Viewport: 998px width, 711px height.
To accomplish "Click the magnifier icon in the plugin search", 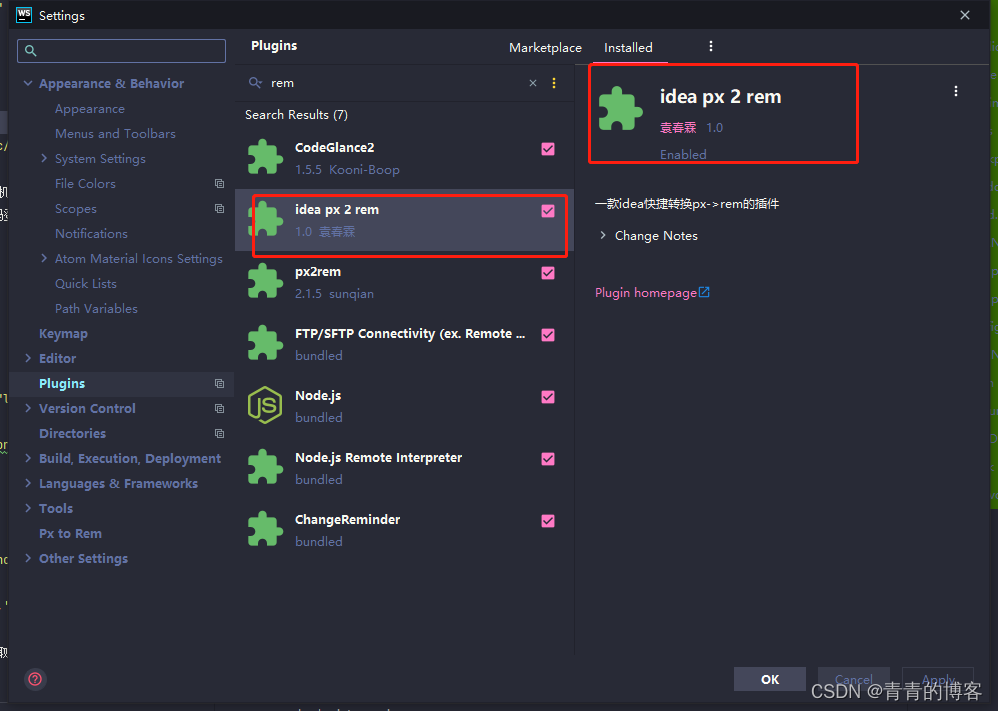I will pyautogui.click(x=255, y=83).
